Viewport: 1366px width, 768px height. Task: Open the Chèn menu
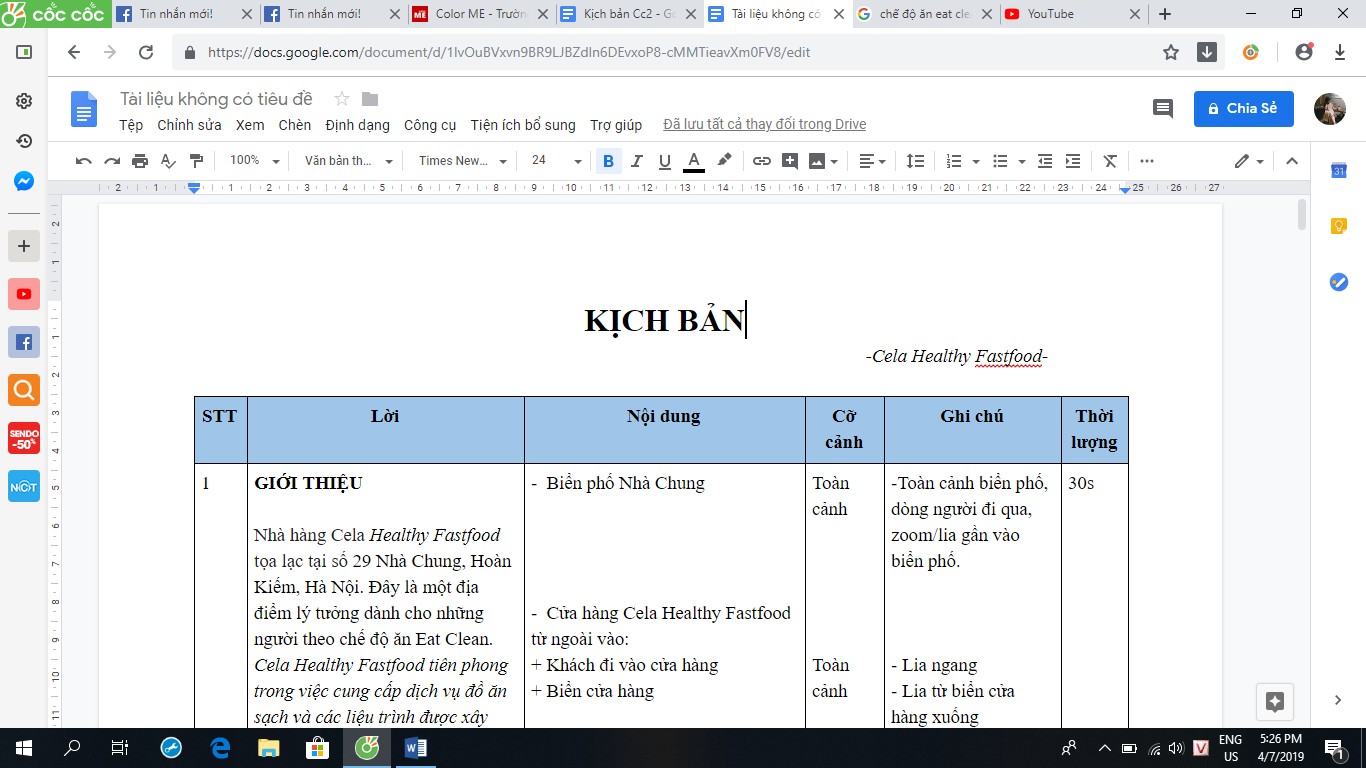[295, 125]
